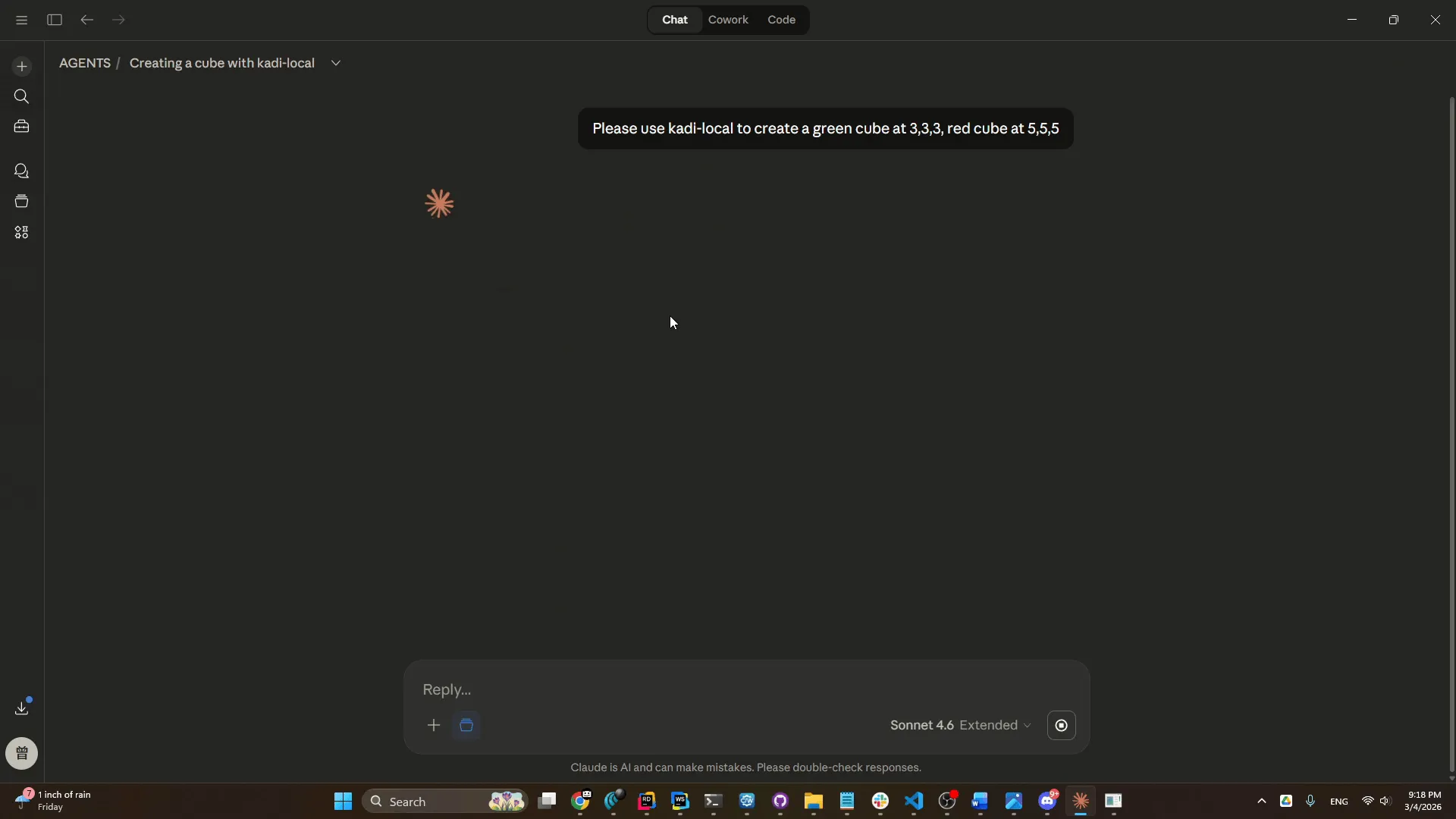Open the toolbox icon in sidebar

click(21, 127)
